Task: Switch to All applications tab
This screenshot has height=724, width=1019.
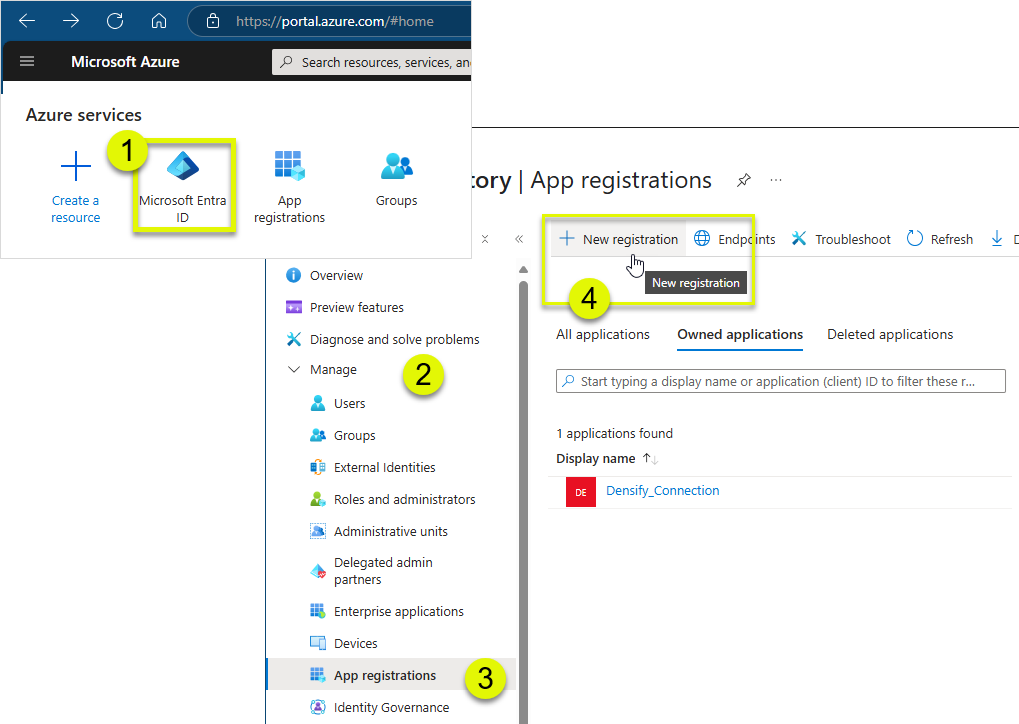Action: point(602,334)
